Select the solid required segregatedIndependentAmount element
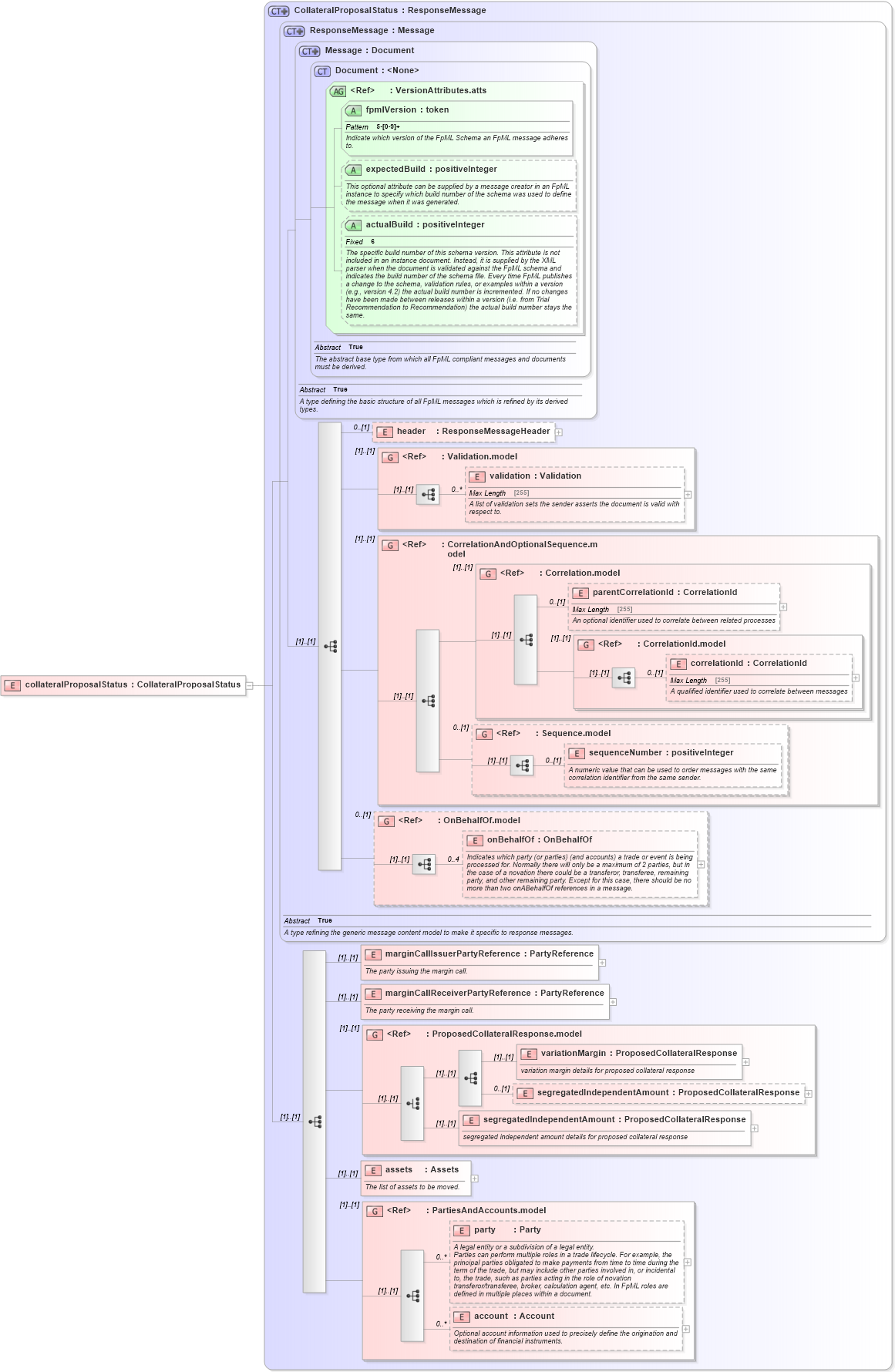This screenshot has width=895, height=1372. (605, 1128)
